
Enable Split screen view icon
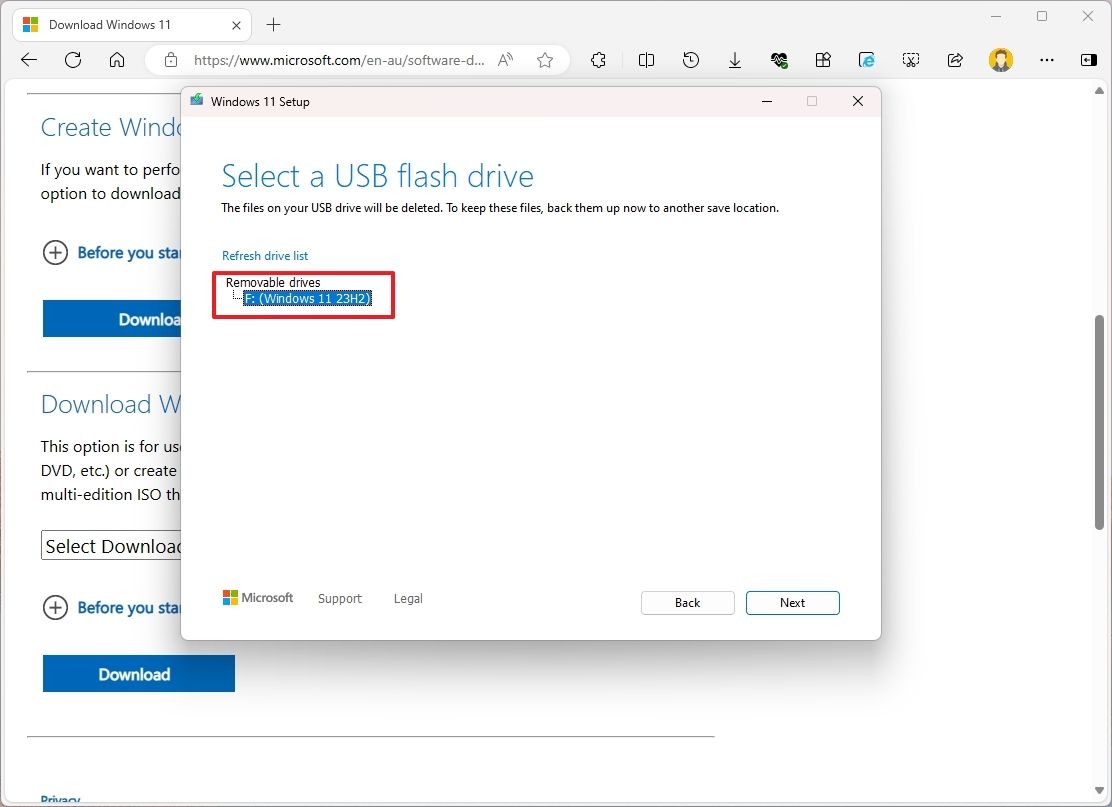coord(646,60)
